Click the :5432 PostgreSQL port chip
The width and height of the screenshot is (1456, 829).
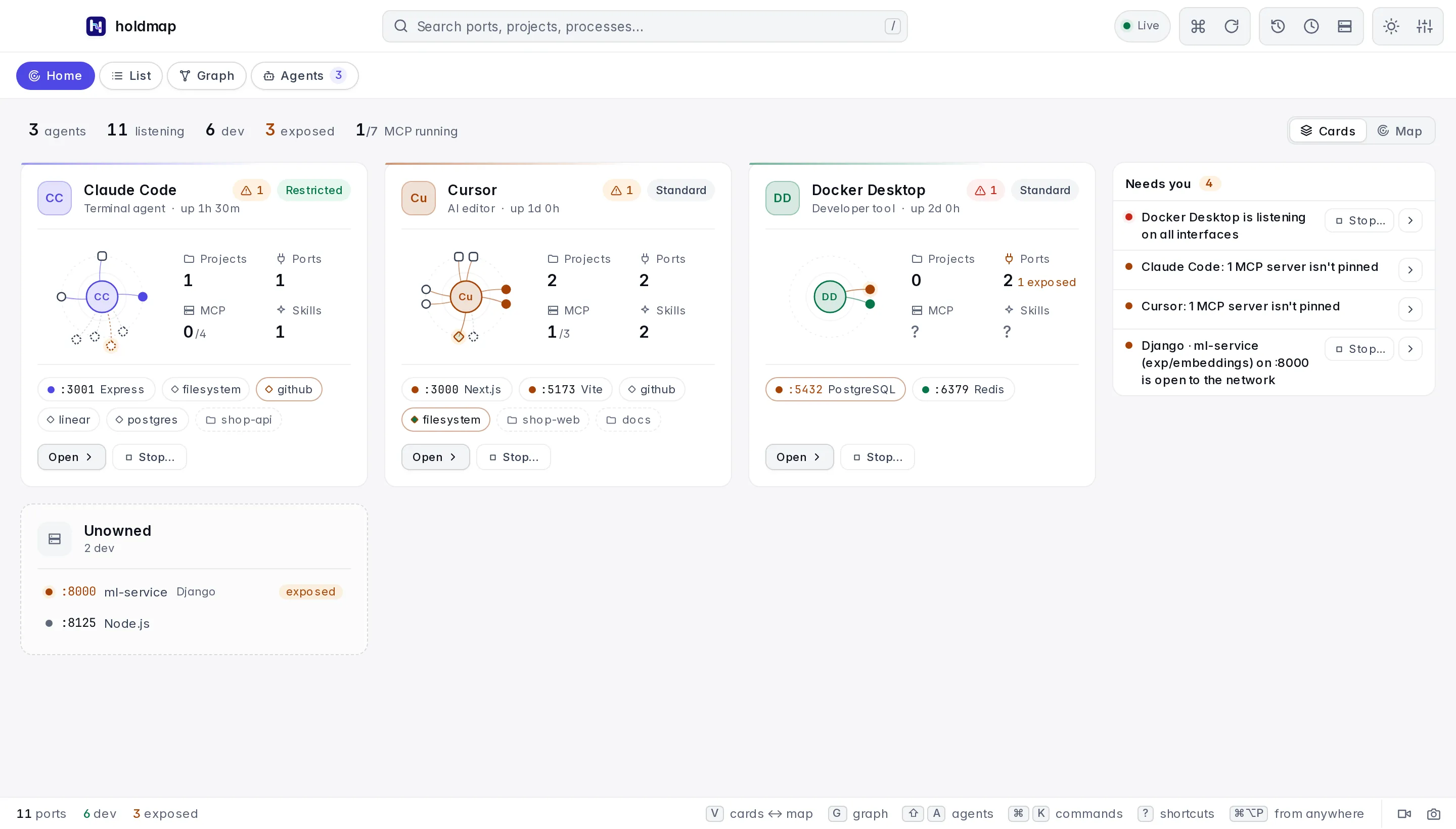[x=835, y=389]
